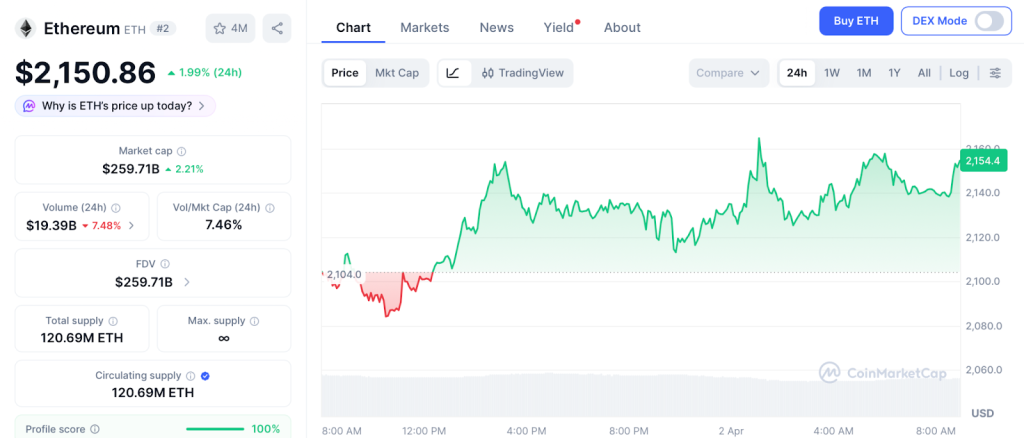Open chart settings sliders icon
This screenshot has height=438, width=1024.
point(995,73)
